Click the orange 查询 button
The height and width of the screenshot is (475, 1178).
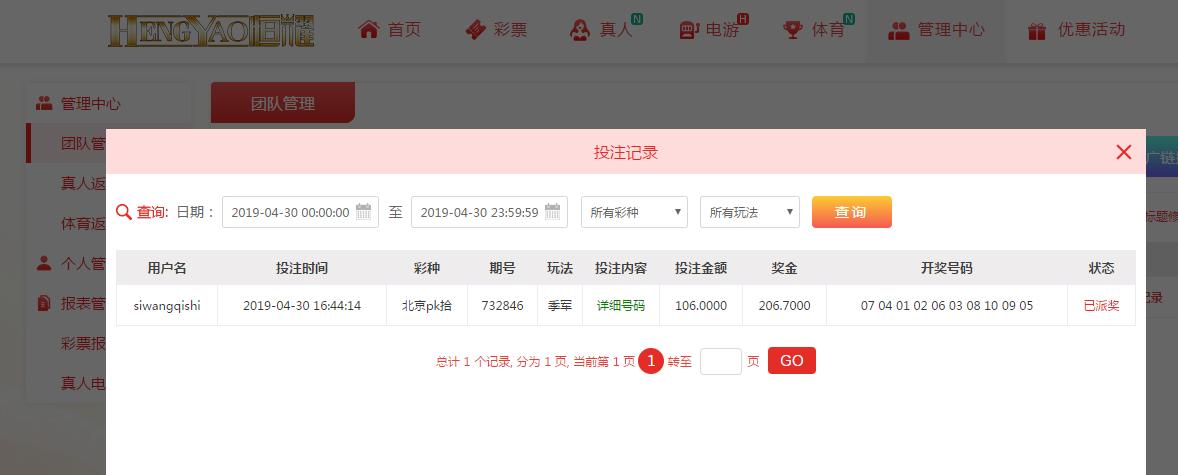click(x=851, y=212)
